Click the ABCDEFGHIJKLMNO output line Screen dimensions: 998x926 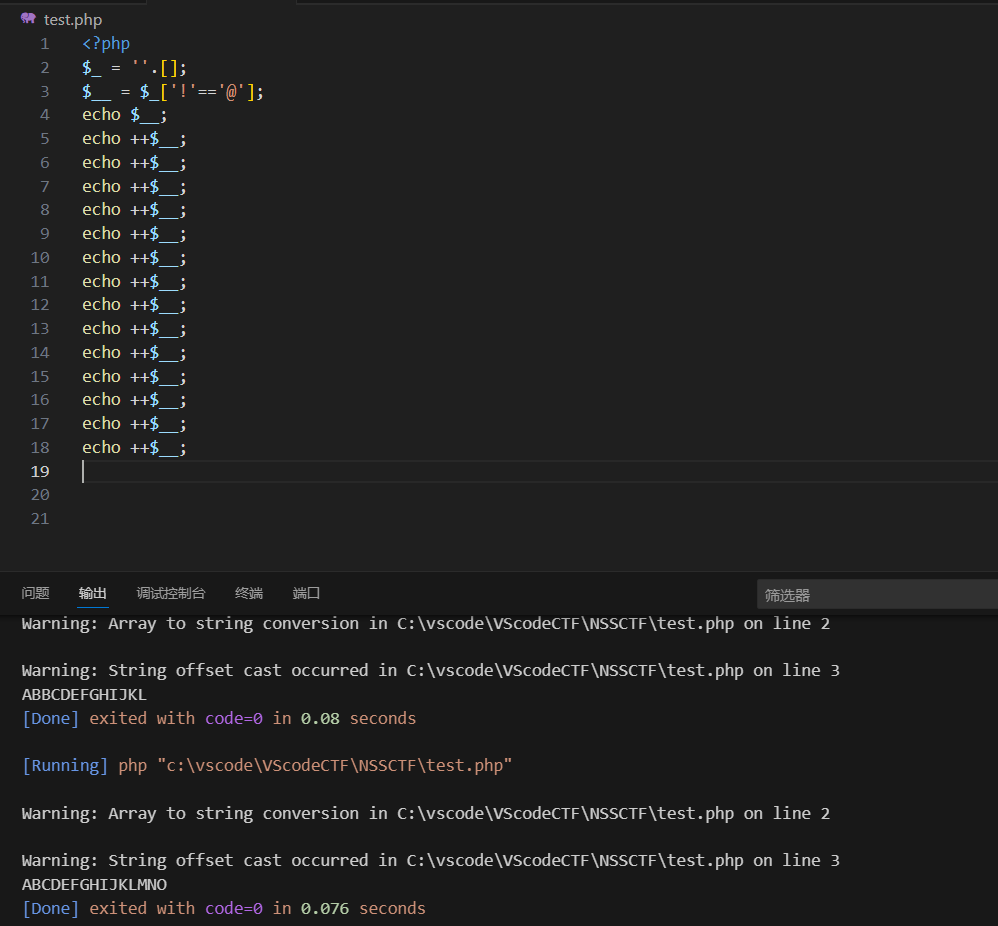tap(94, 885)
